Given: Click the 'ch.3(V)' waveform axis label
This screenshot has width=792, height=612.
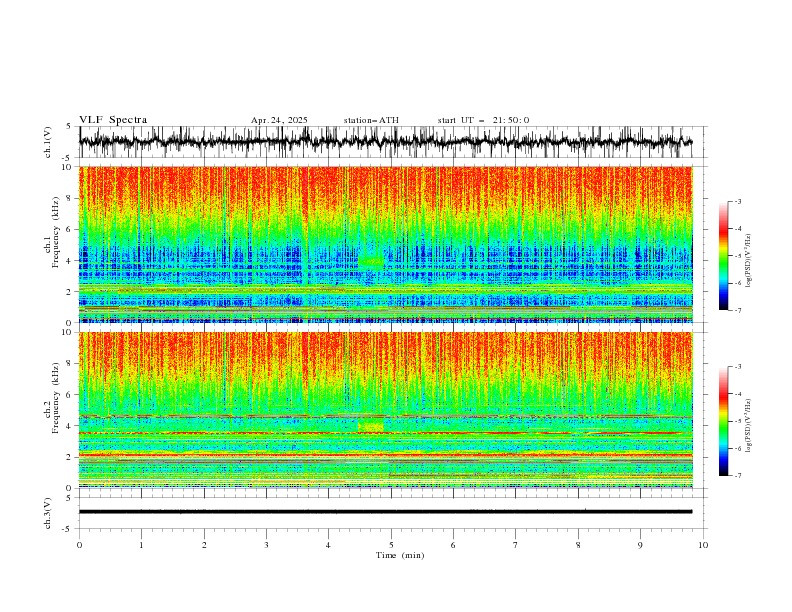Looking at the screenshot, I should coord(48,513).
